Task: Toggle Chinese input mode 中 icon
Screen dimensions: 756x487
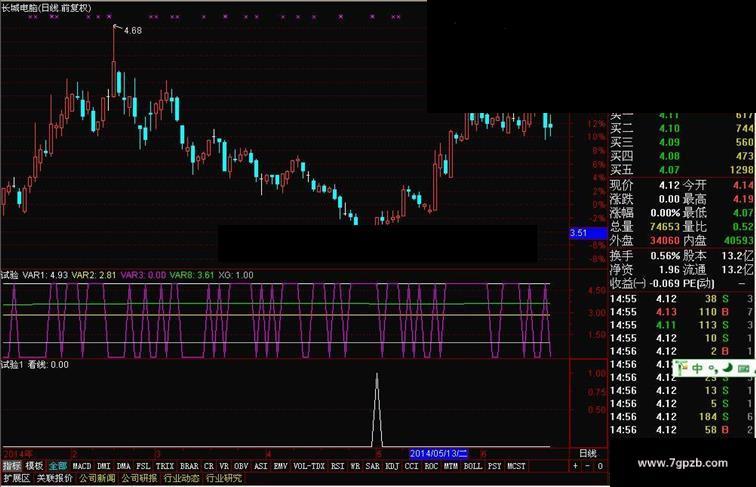Action: [x=697, y=369]
